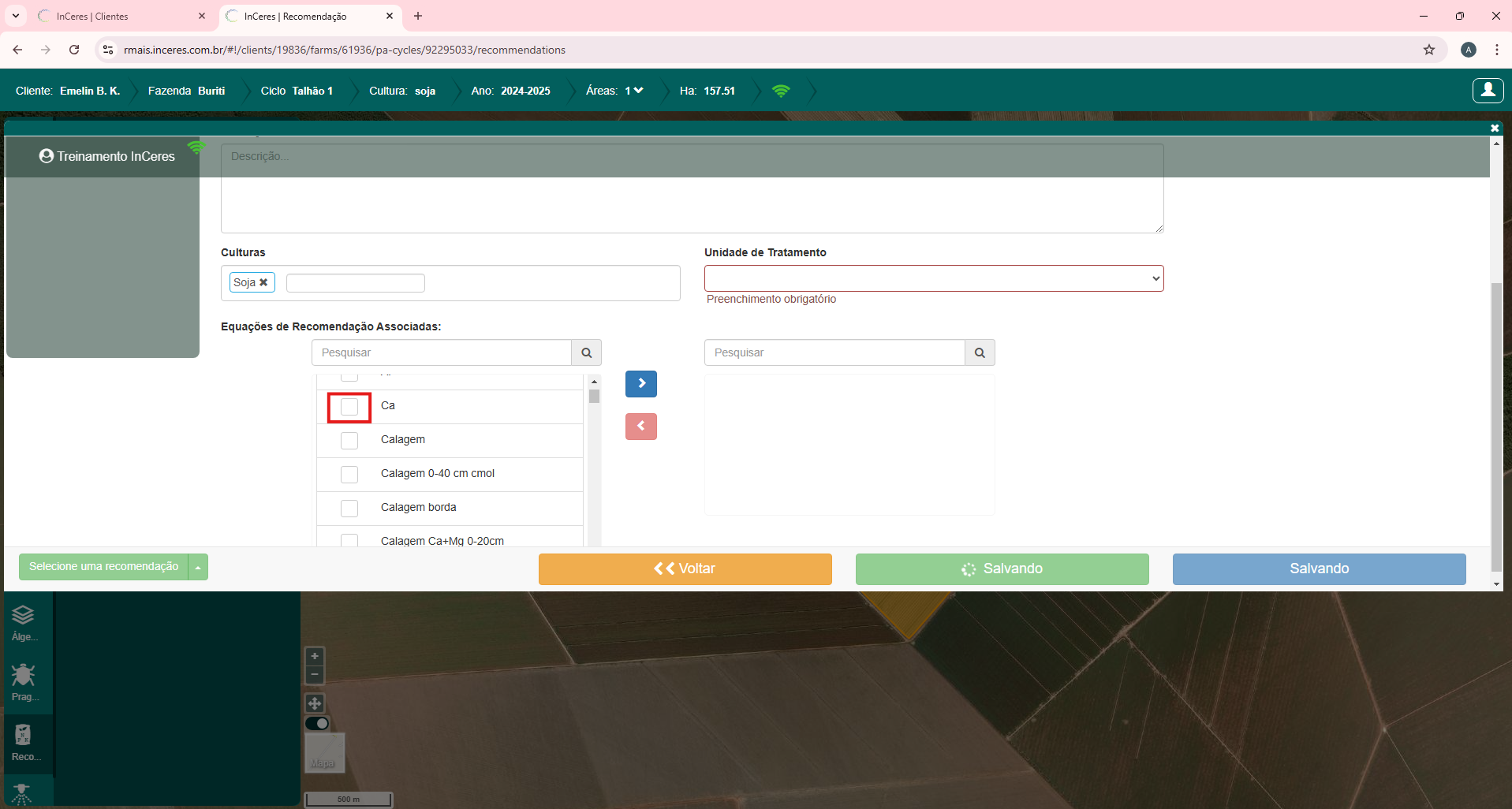Bookmark this page with the star icon

[1429, 50]
